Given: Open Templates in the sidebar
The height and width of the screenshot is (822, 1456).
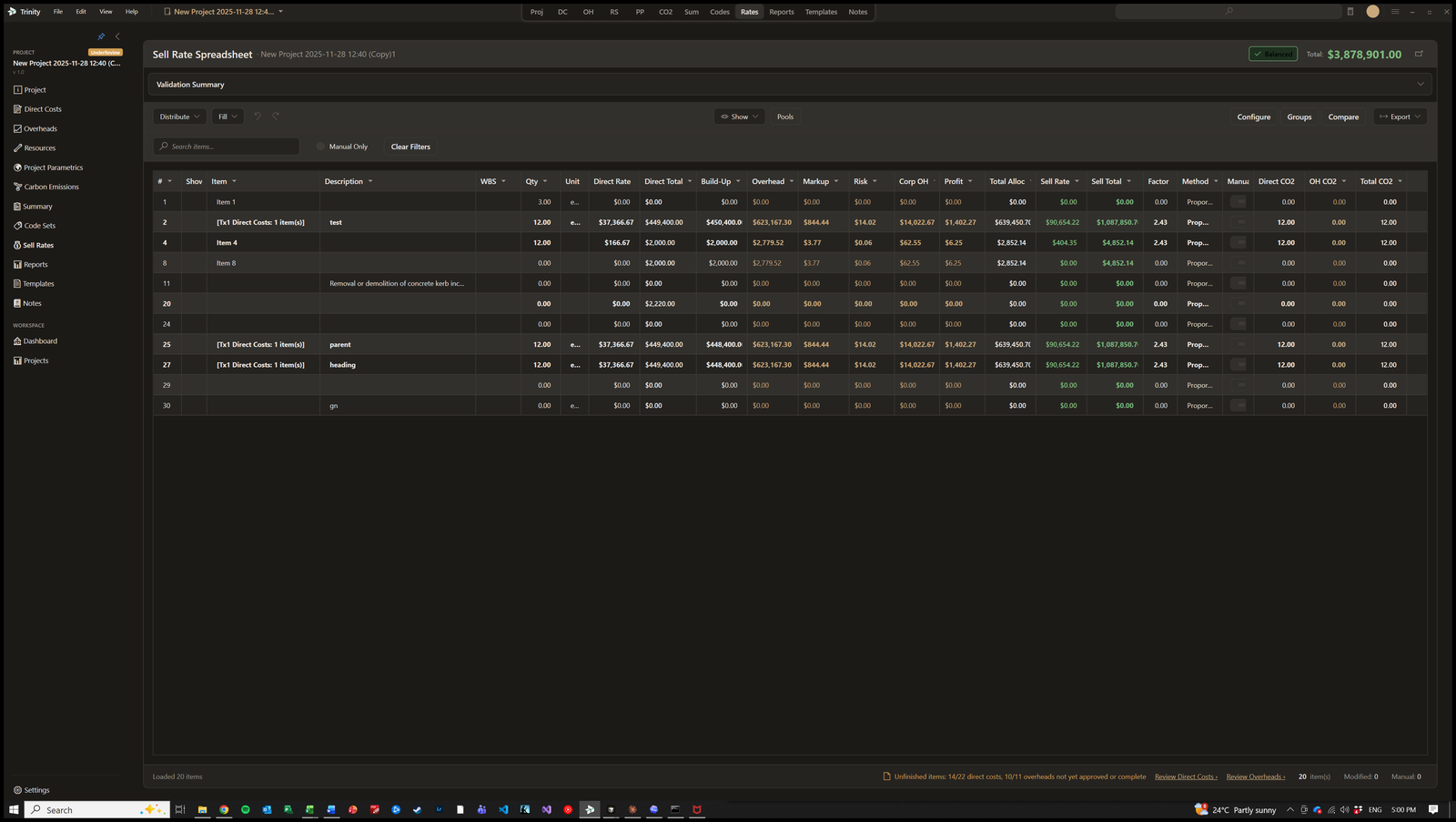Looking at the screenshot, I should [x=34, y=284].
